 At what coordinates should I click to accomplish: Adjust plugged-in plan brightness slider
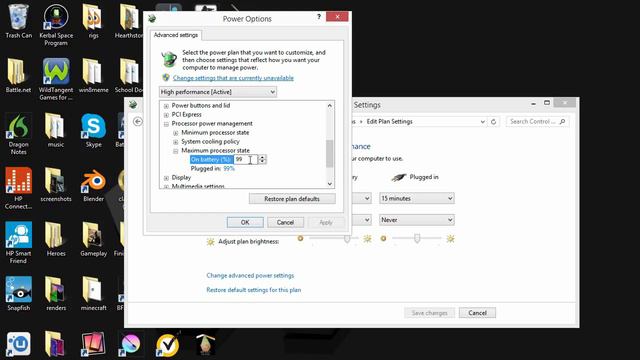[x=417, y=238]
